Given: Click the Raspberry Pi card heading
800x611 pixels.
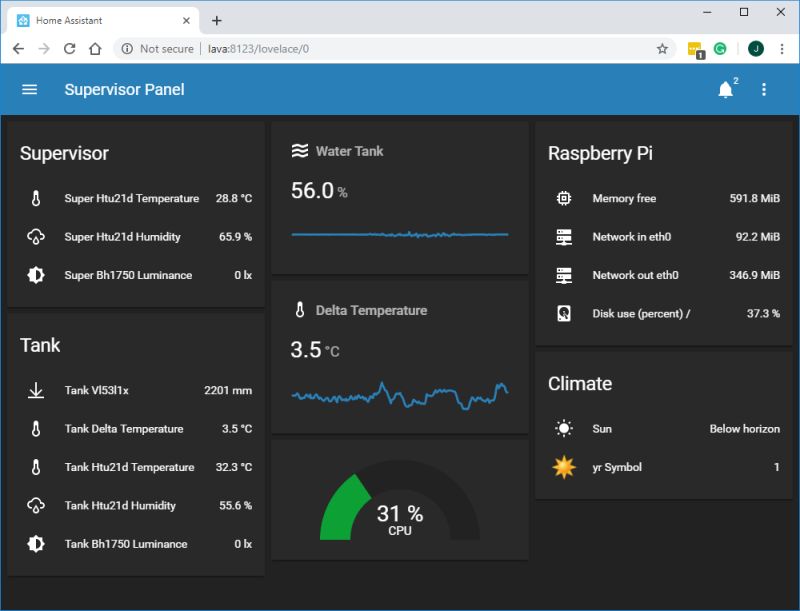Looking at the screenshot, I should (601, 154).
